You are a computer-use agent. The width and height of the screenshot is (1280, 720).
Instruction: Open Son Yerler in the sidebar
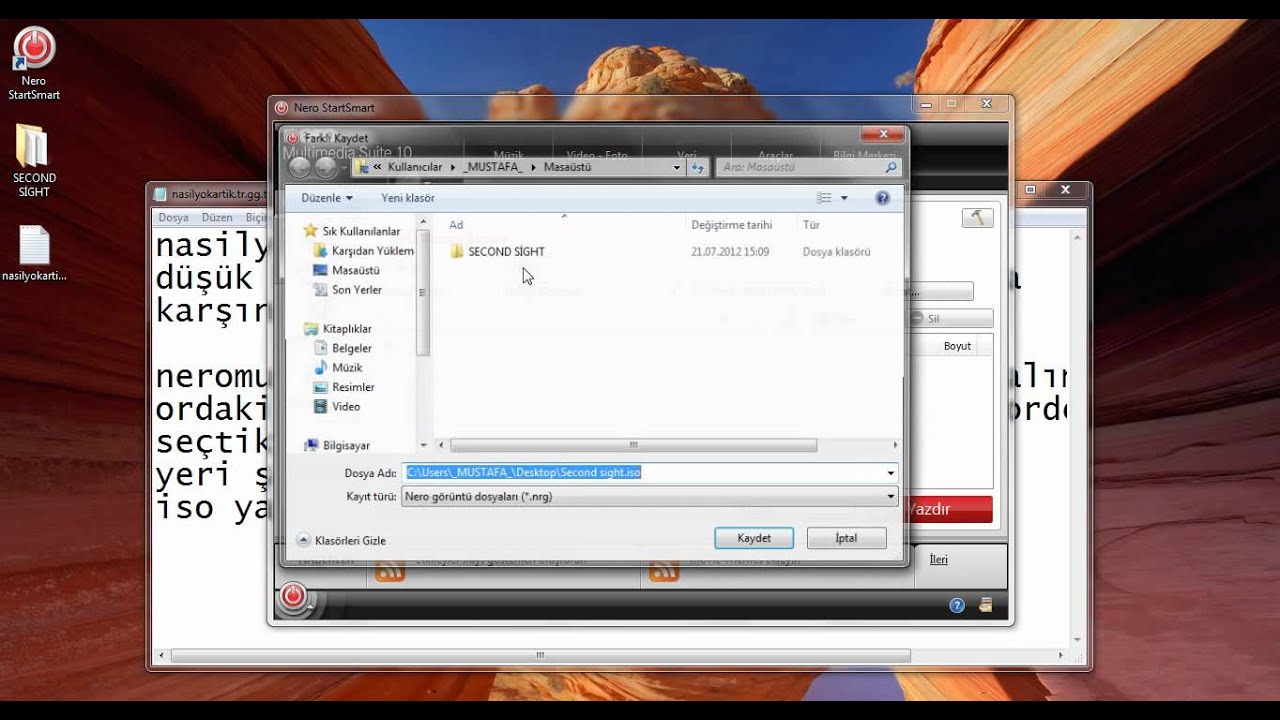(348, 290)
